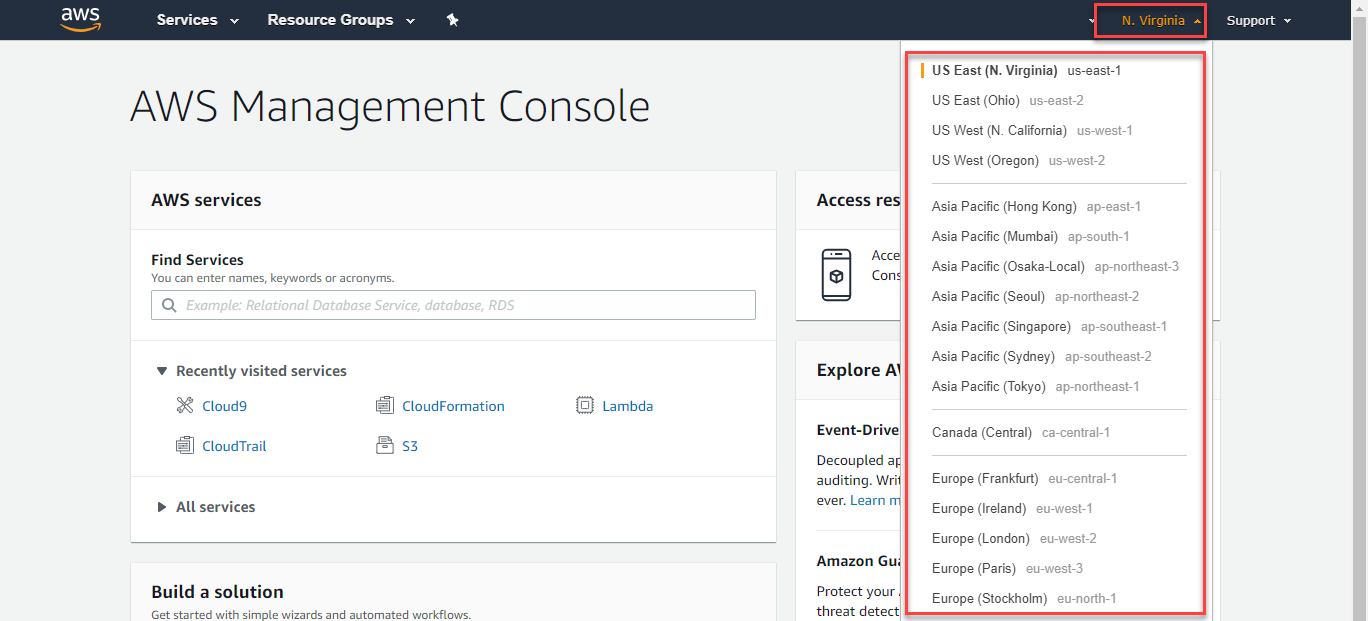Open the CloudTrail link
Image resolution: width=1368 pixels, height=621 pixels.
(234, 446)
